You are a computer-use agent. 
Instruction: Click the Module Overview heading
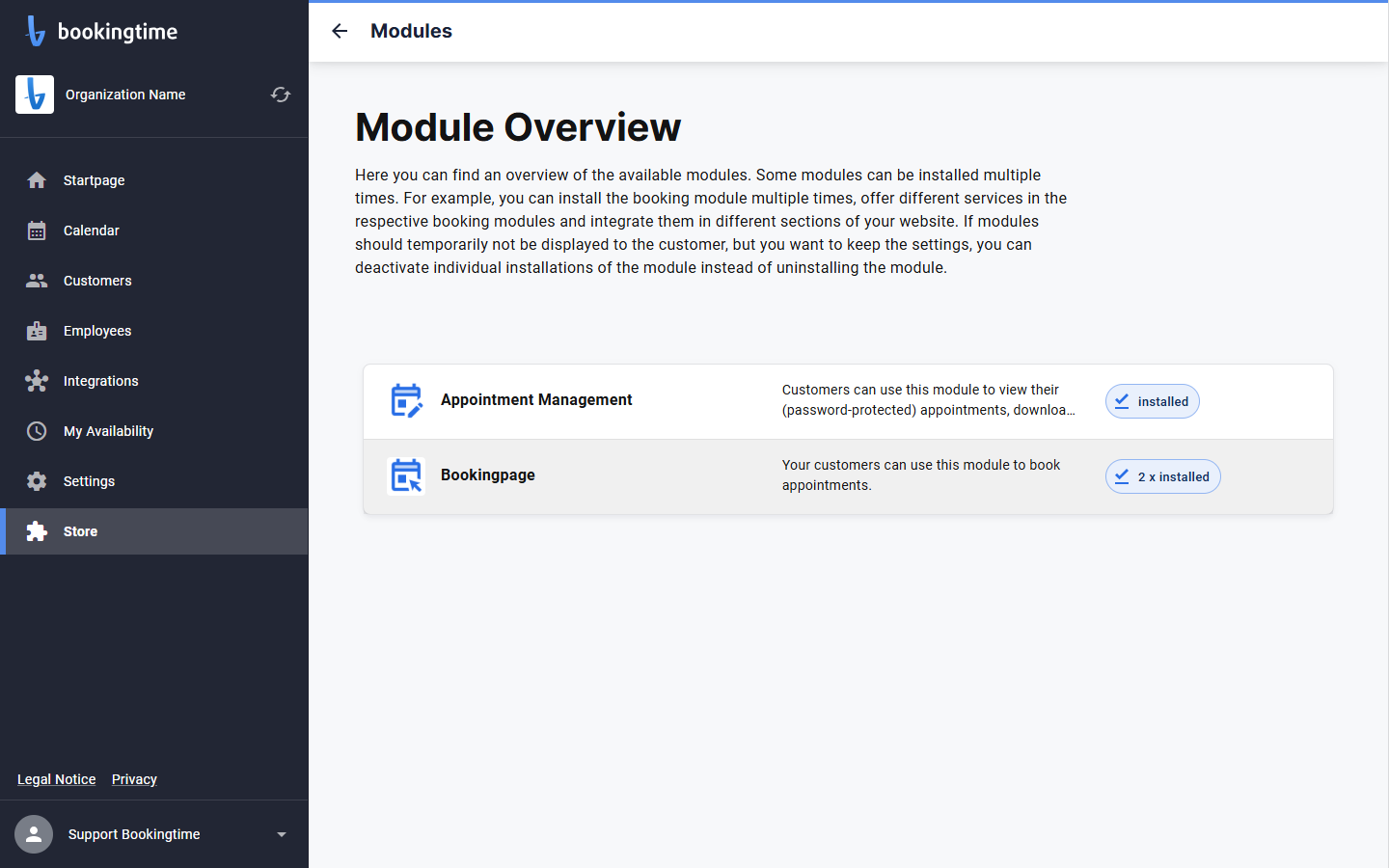(x=518, y=127)
